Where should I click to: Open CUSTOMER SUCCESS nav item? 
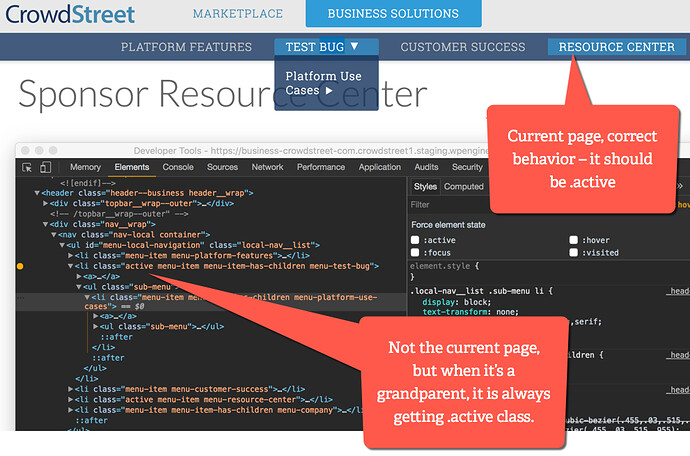click(463, 47)
